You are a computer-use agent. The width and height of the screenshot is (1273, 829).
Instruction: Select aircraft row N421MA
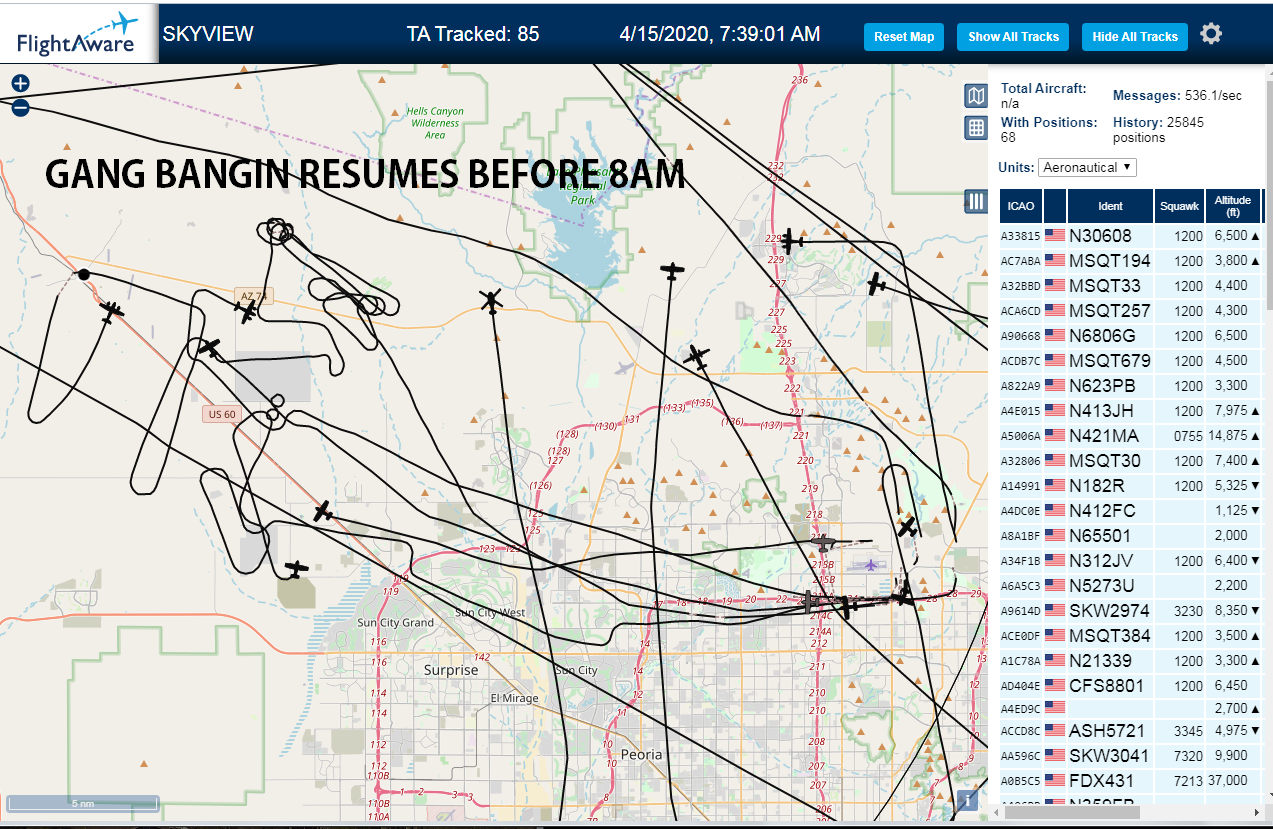pos(1130,436)
